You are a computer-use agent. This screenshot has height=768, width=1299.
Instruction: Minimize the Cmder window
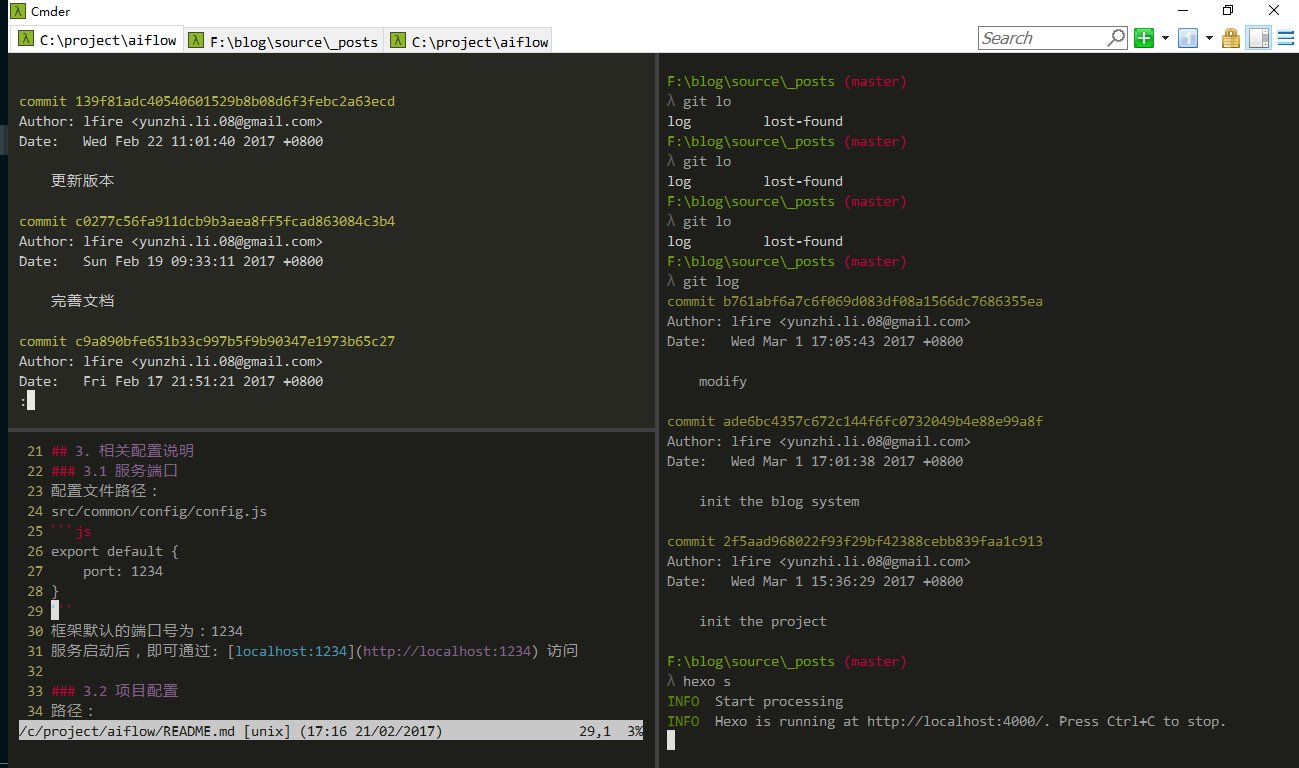click(1182, 11)
